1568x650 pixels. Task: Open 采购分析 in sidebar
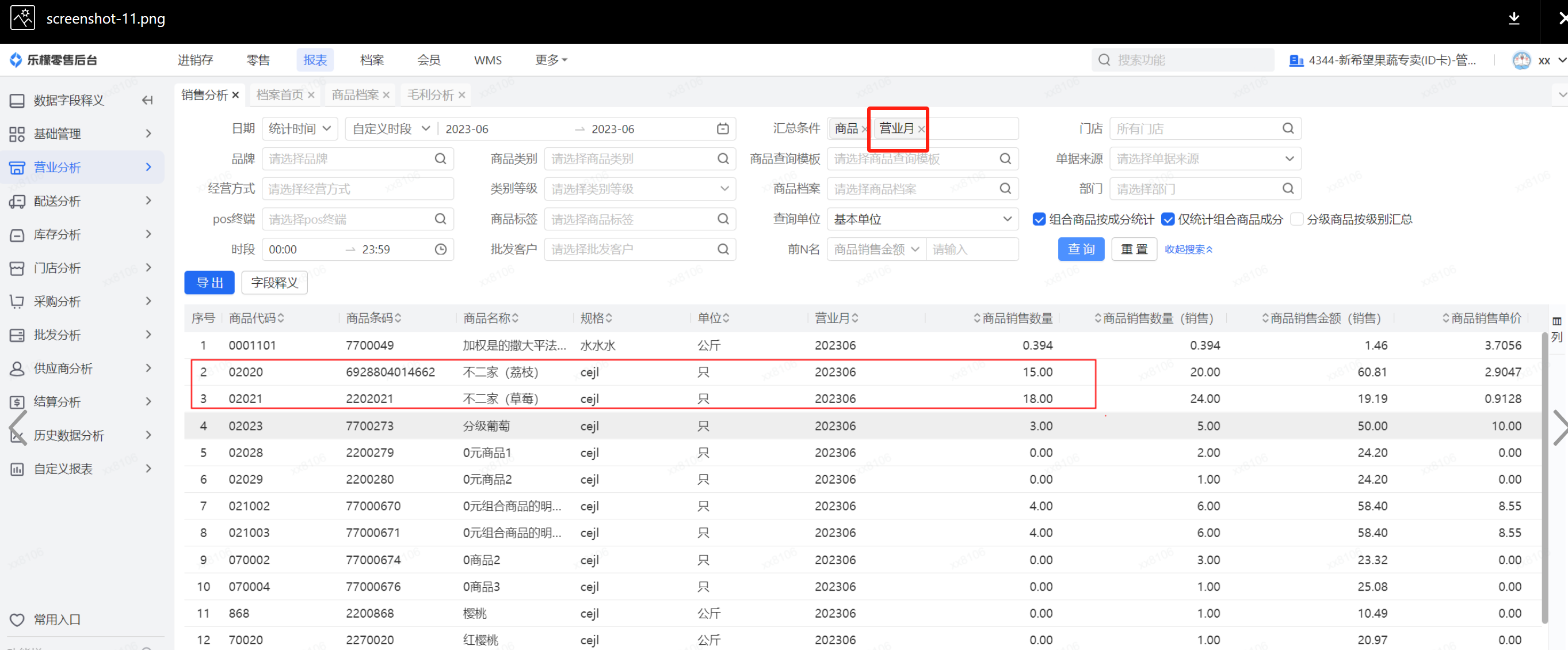[82, 301]
